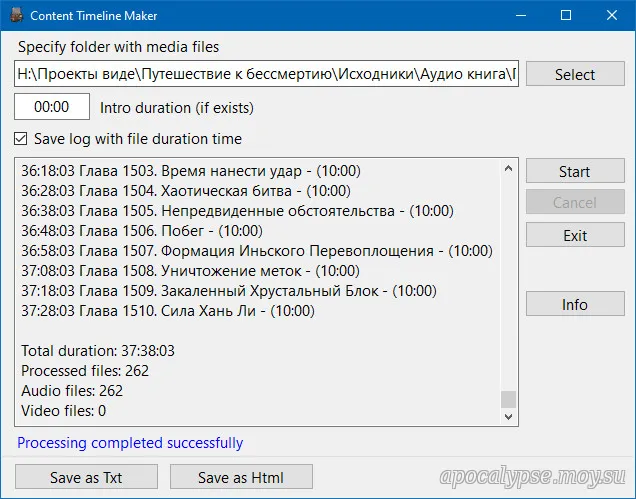Click the log scrollbar down arrow
The height and width of the screenshot is (499, 636).
(x=509, y=414)
